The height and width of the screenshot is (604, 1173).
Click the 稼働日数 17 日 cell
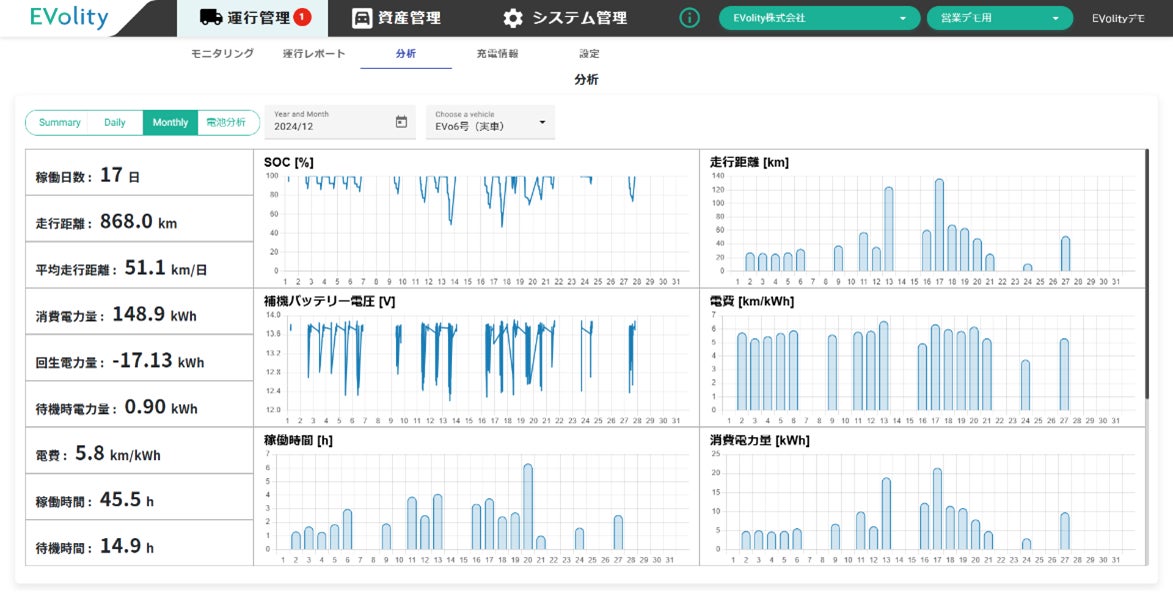140,173
